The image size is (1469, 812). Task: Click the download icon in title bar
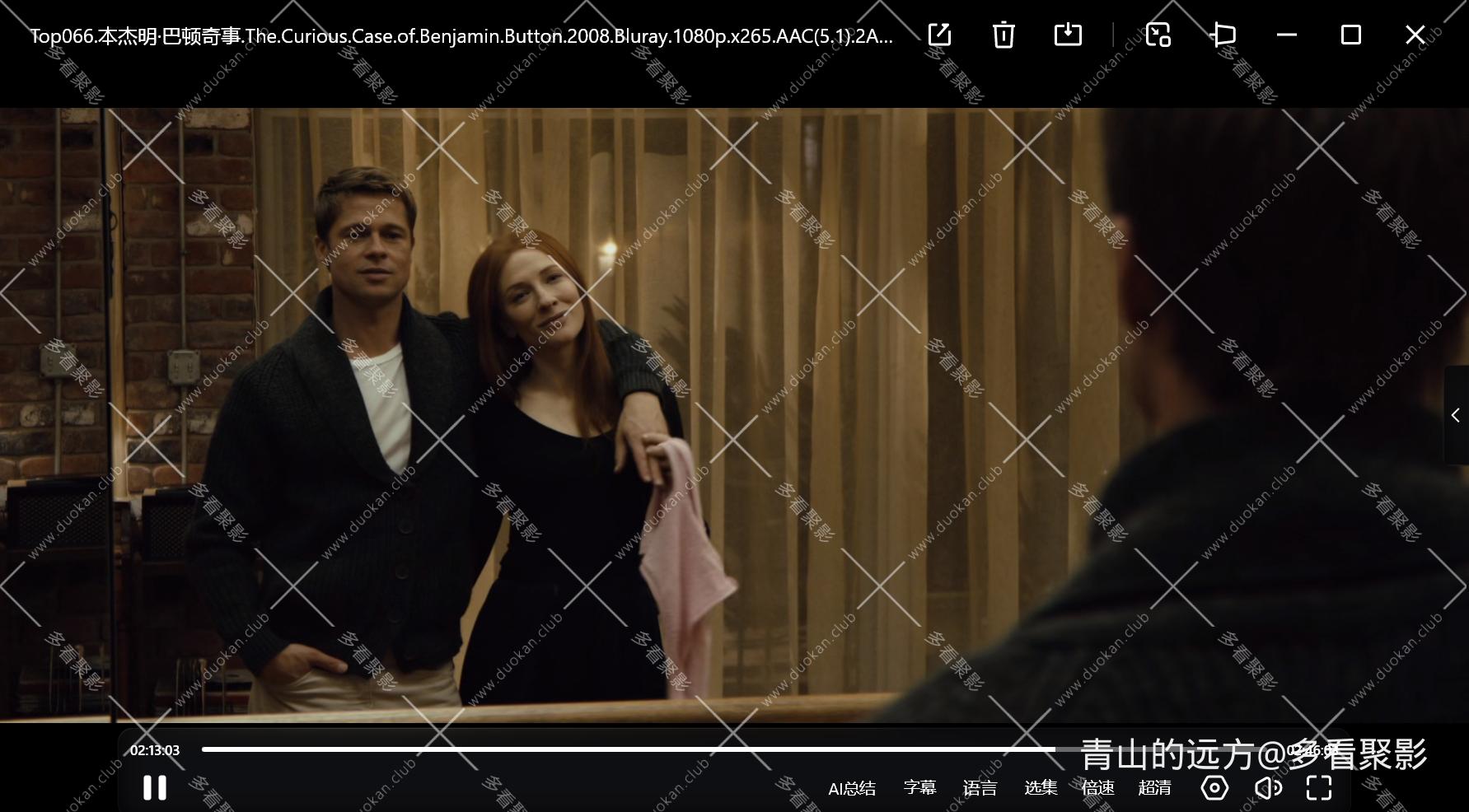[1067, 35]
